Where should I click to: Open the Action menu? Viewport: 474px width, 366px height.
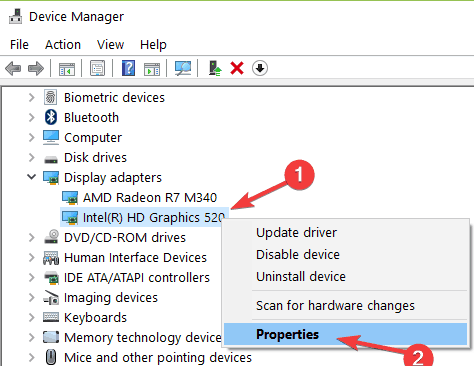point(63,44)
